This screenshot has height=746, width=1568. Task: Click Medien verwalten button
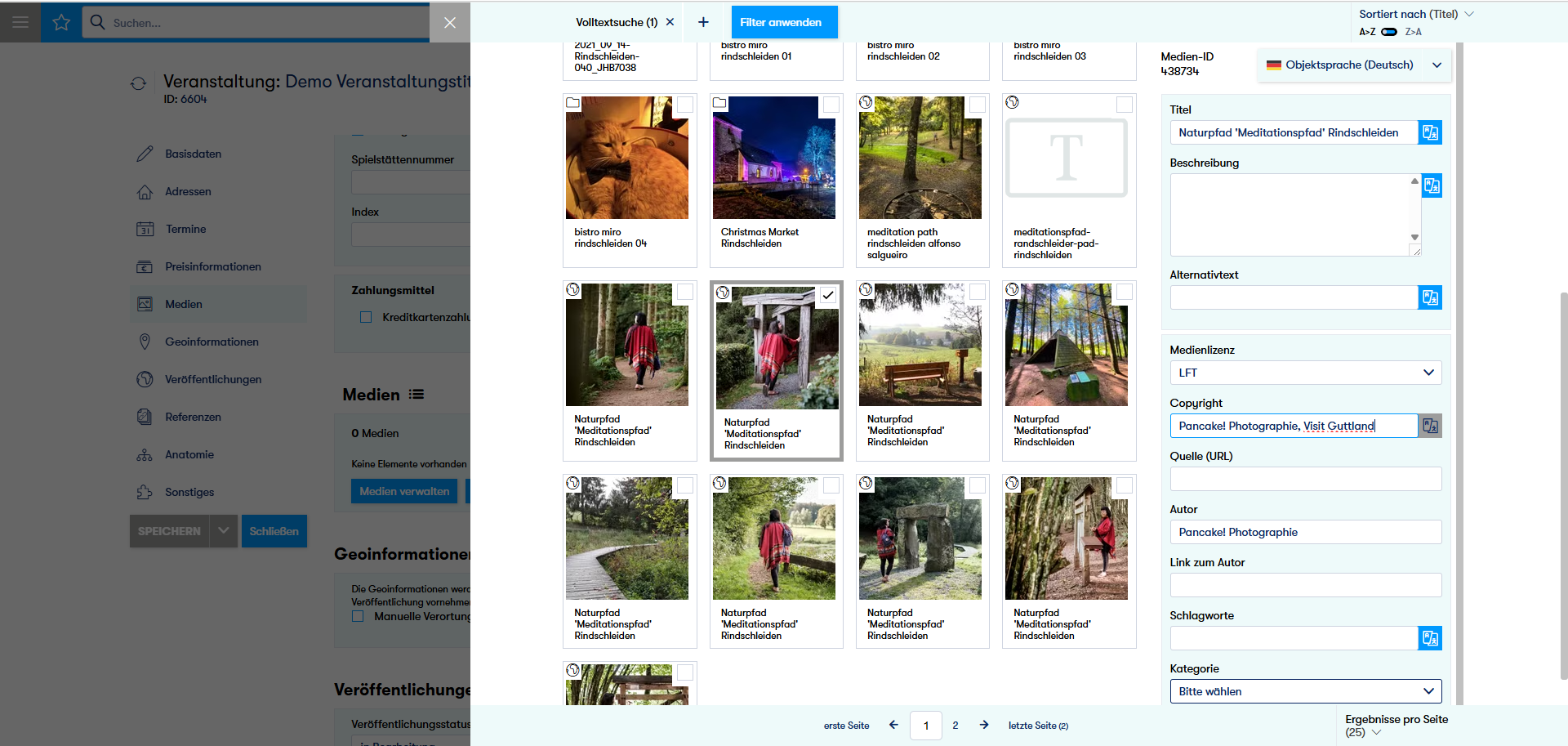click(x=404, y=491)
